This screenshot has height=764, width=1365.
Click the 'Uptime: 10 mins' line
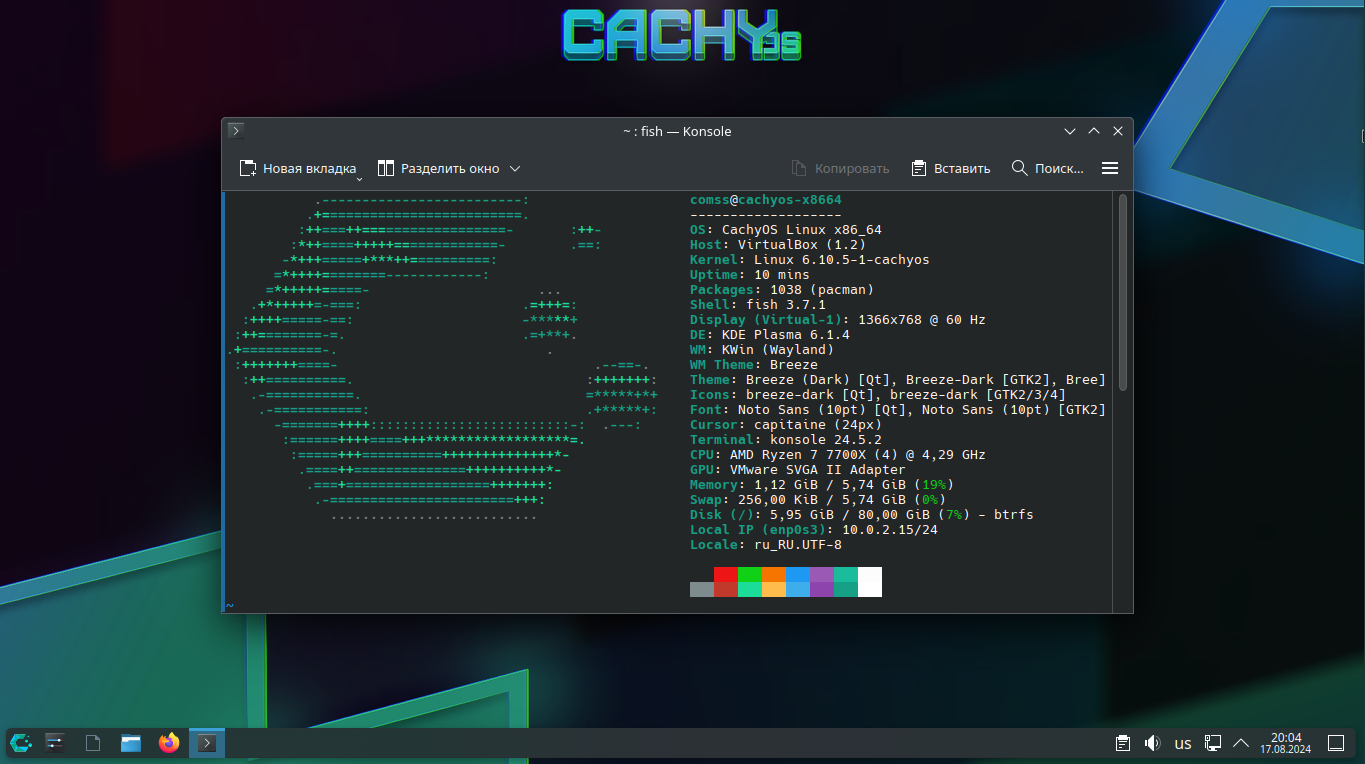point(750,275)
